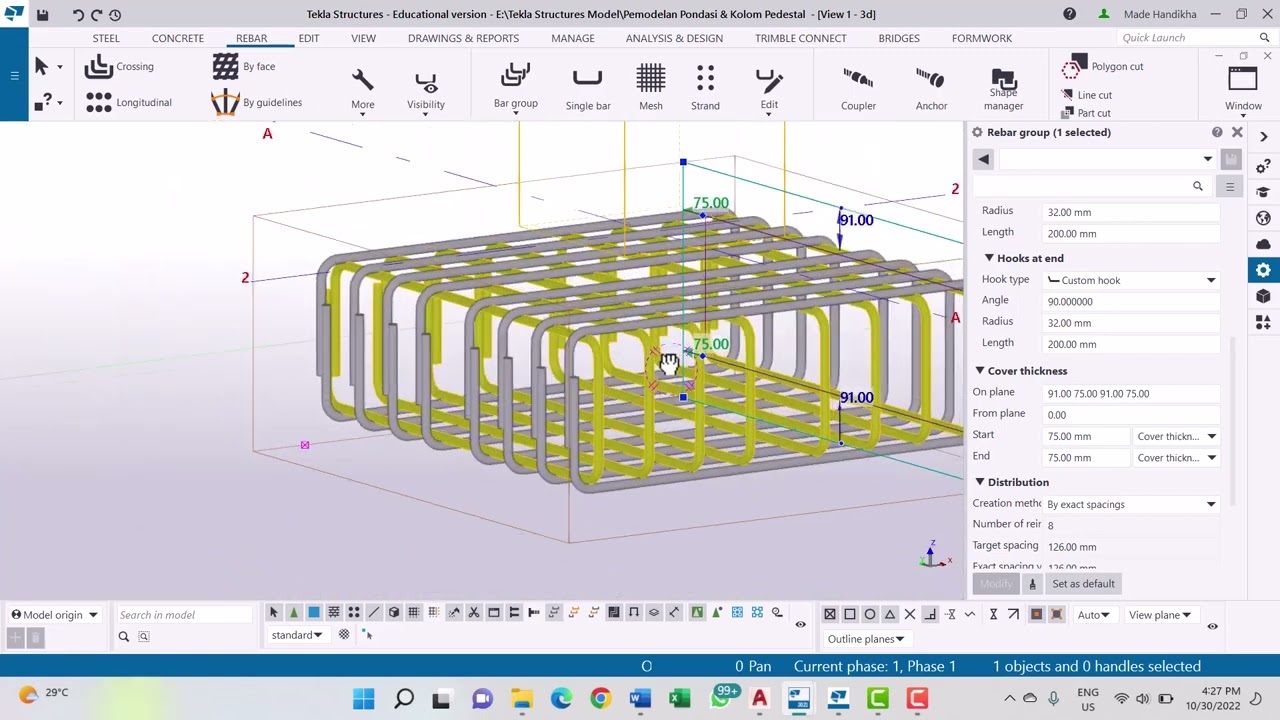
Task: Switch to the EDIT ribbon tab
Action: click(309, 38)
